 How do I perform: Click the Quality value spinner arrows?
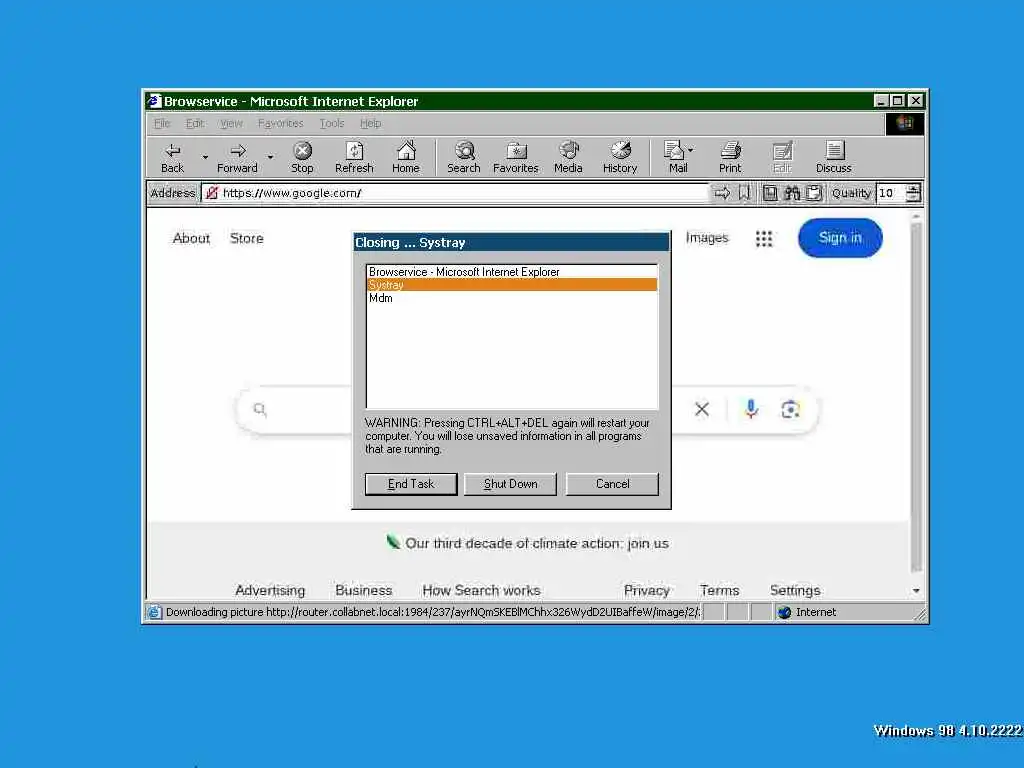913,193
